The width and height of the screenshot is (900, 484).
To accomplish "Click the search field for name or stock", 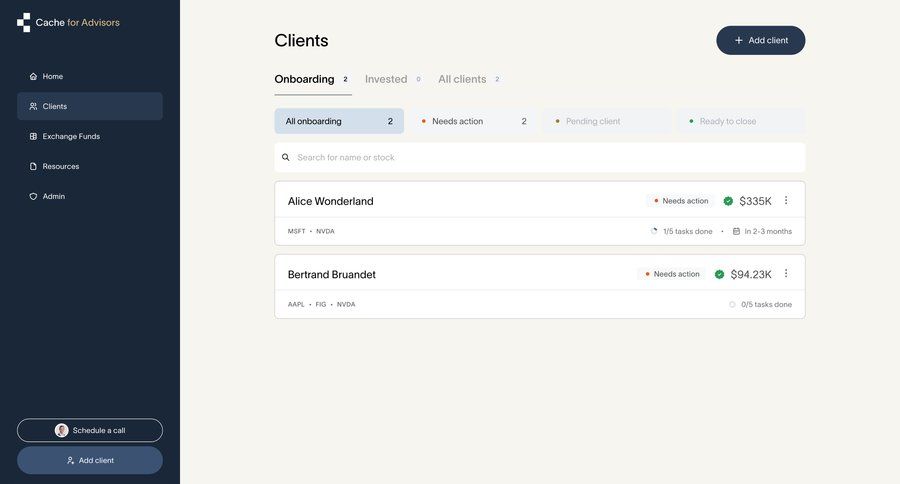I will 540,157.
